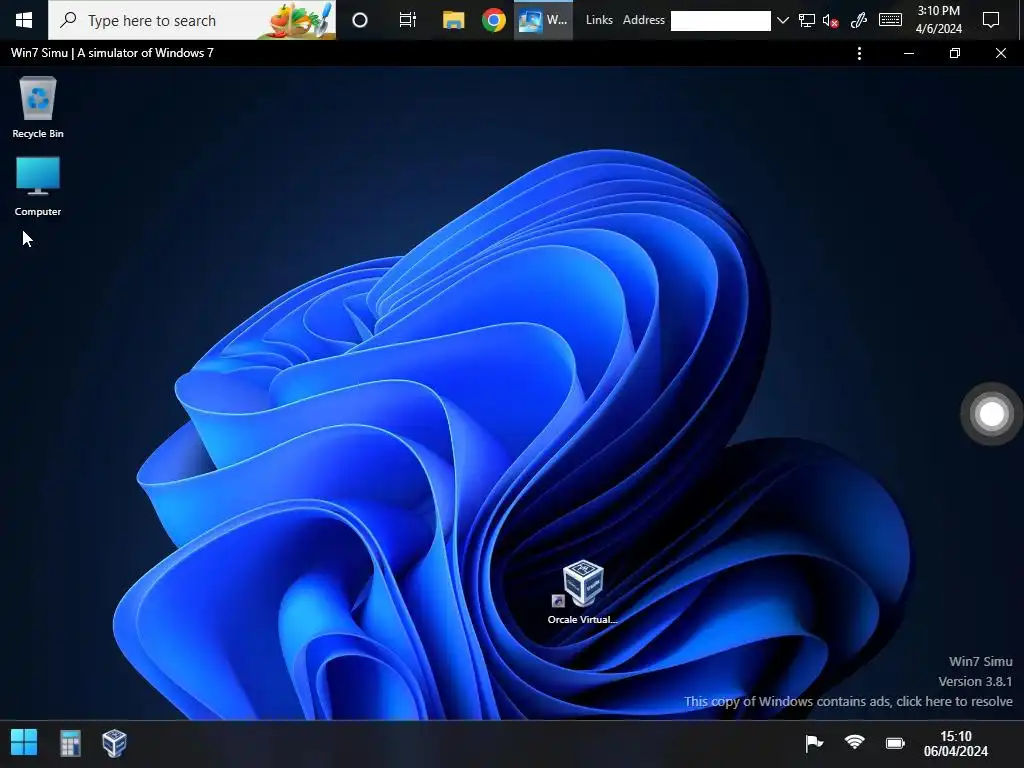Show the touch keyboard icon
The width and height of the screenshot is (1024, 768).
coord(890,20)
